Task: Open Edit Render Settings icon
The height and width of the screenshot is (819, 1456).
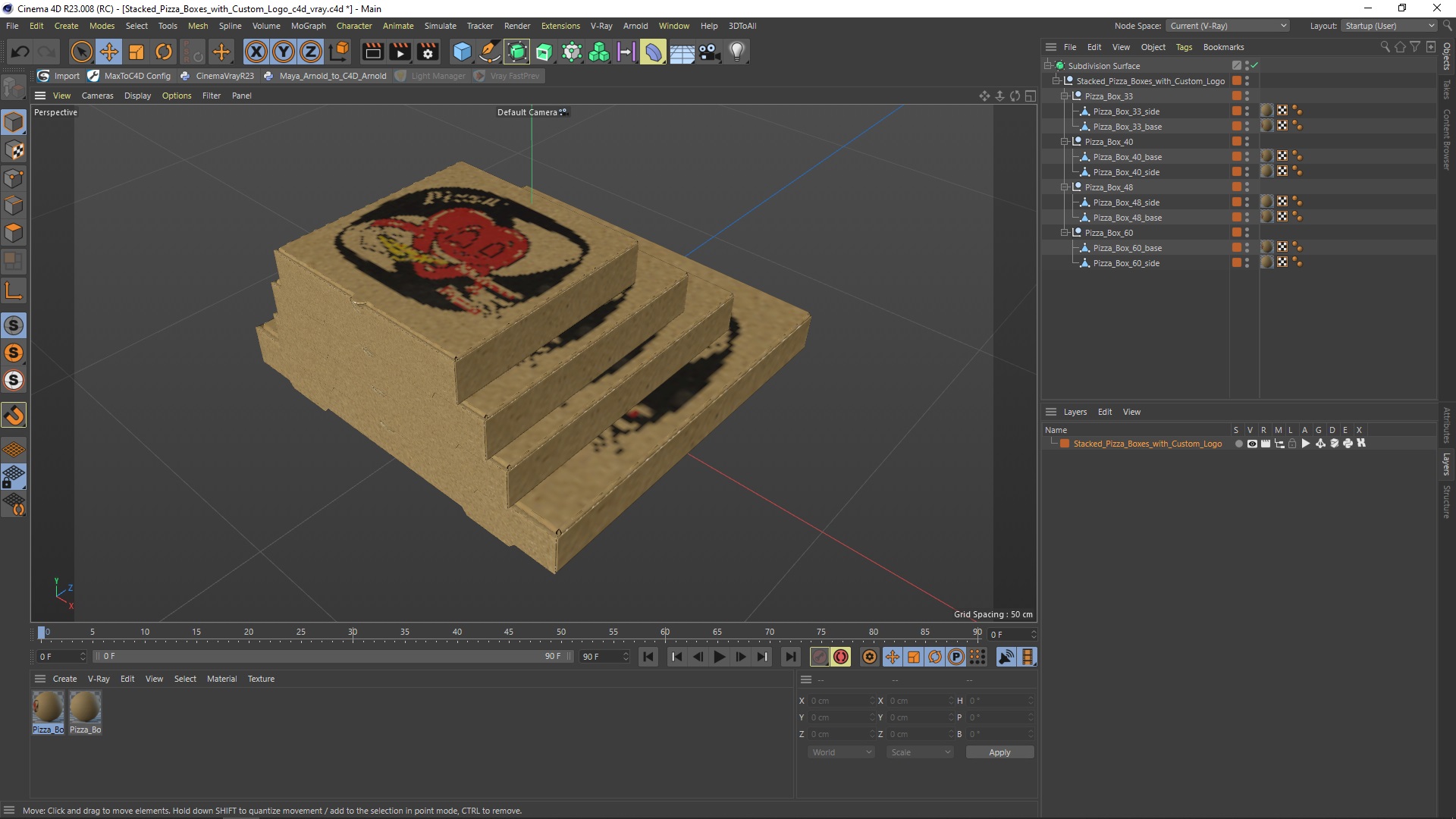Action: point(428,52)
